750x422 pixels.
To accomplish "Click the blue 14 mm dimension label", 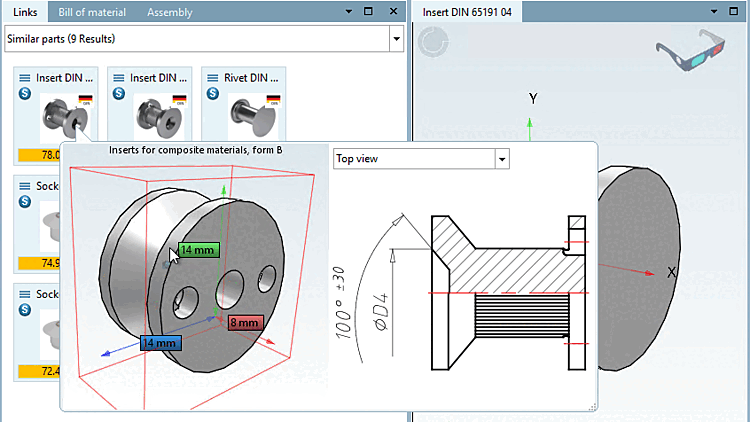I will pyautogui.click(x=160, y=343).
